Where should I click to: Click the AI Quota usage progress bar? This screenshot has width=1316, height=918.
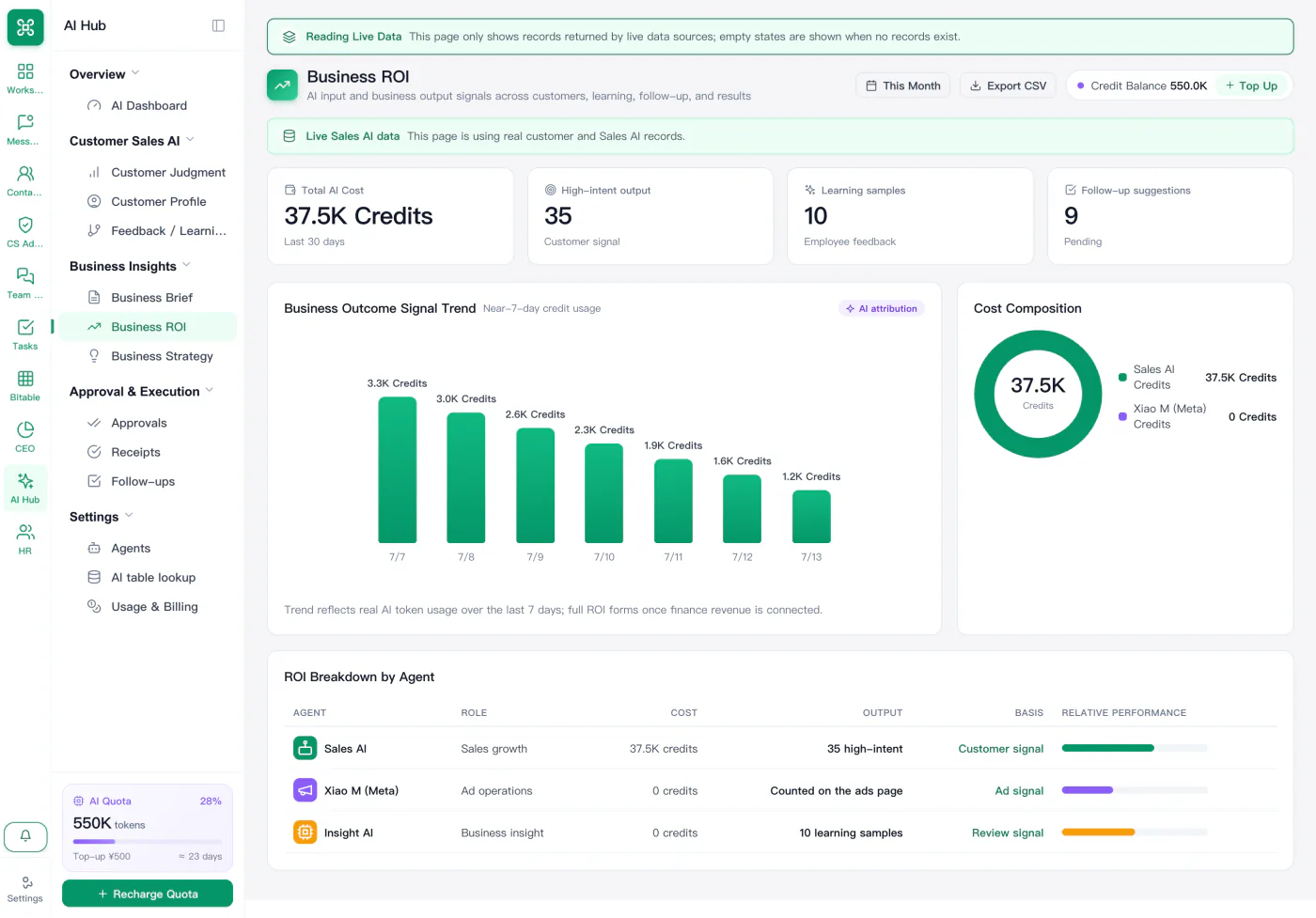[148, 841]
